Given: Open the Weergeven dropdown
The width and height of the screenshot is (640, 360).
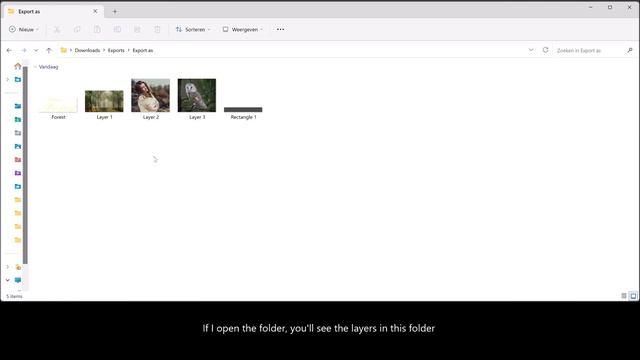Looking at the screenshot, I should [242, 29].
